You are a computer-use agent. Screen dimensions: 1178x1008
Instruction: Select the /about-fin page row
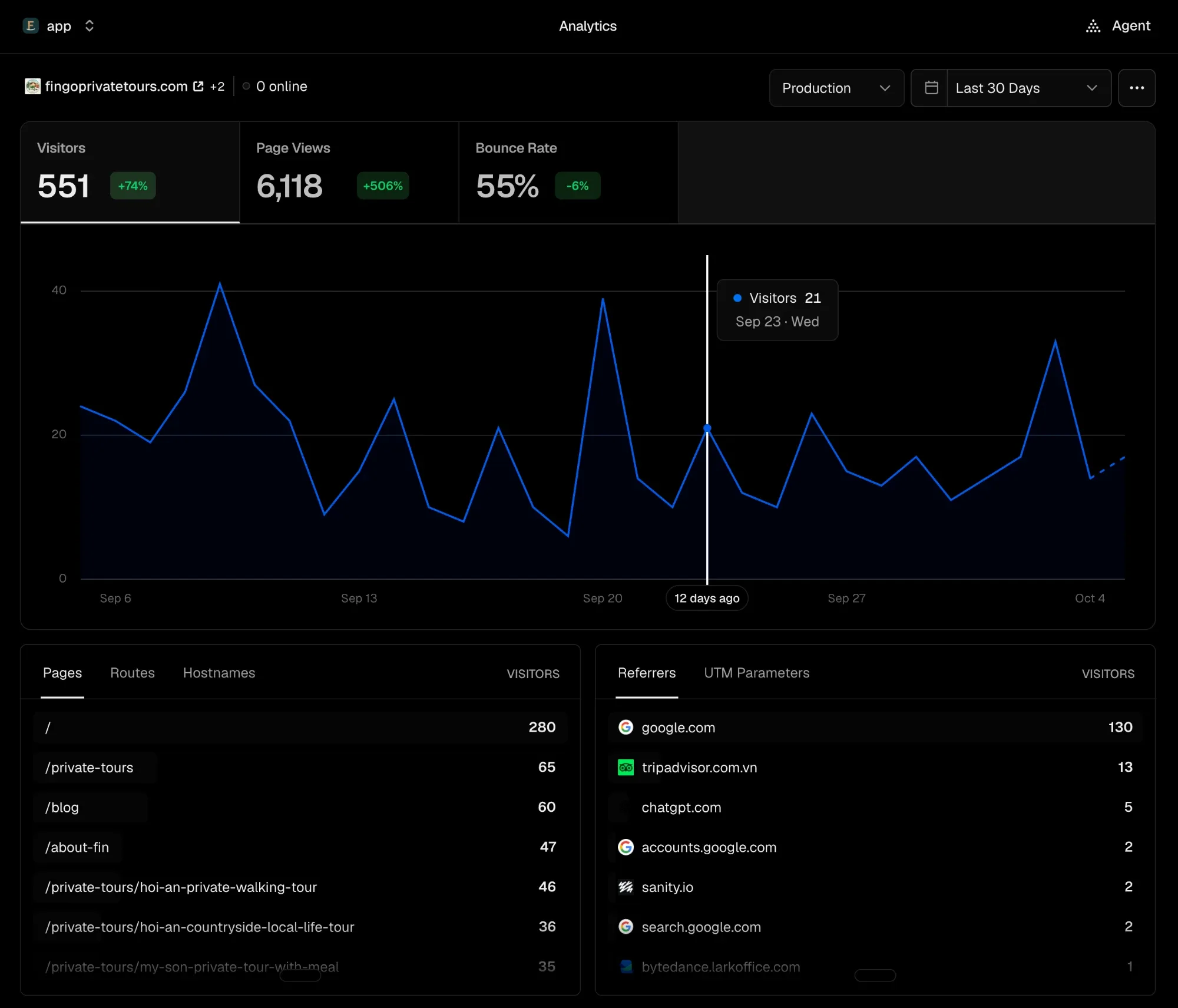(300, 847)
